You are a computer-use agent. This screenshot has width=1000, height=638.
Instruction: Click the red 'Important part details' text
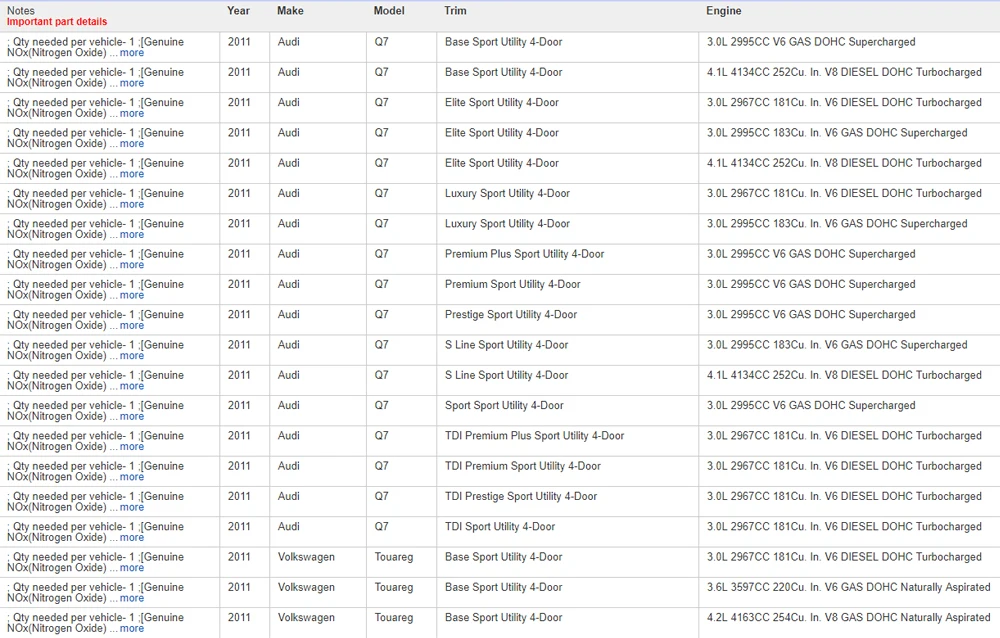(57, 22)
